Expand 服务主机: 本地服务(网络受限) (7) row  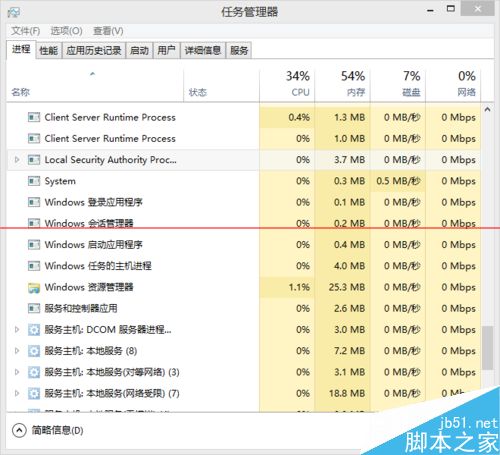click(x=17, y=393)
